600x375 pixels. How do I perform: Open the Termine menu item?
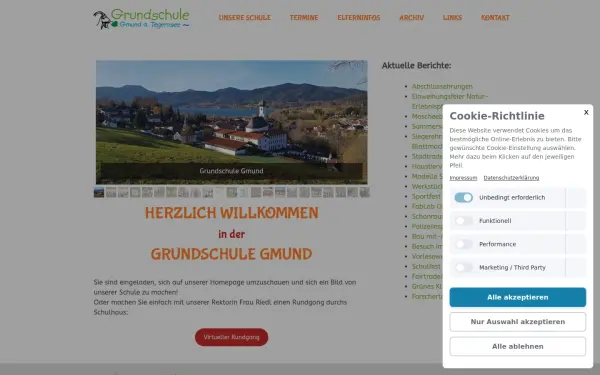click(x=304, y=18)
